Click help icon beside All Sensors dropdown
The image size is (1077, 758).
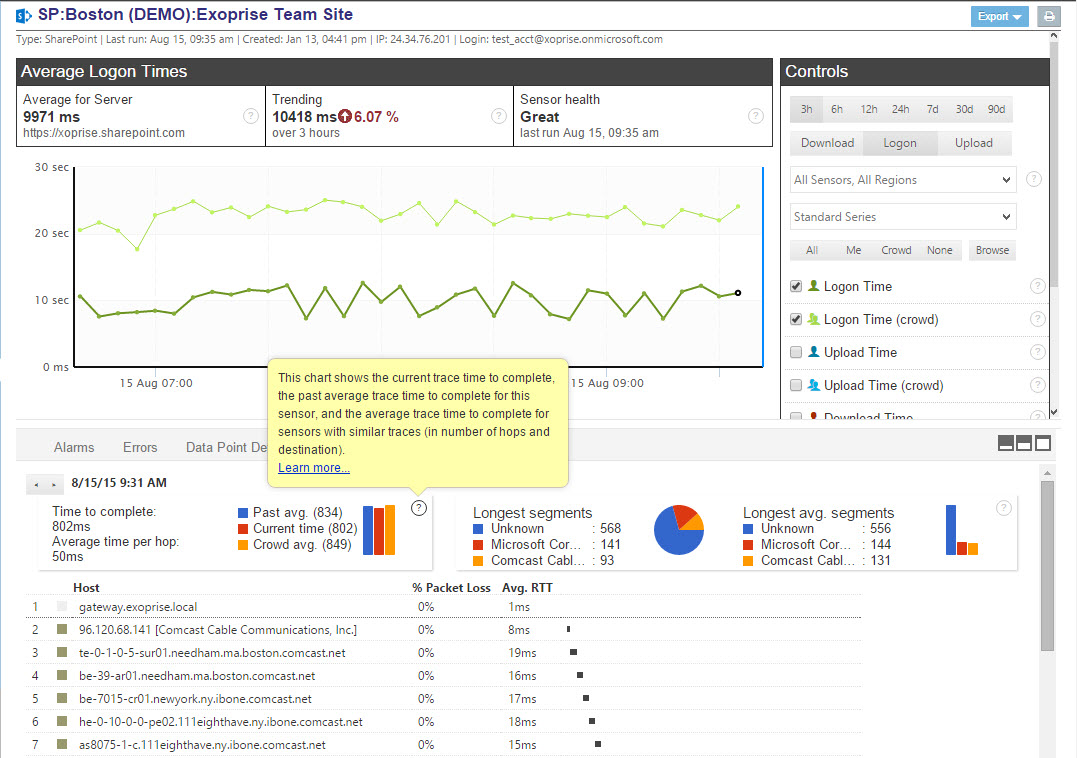tap(1034, 179)
